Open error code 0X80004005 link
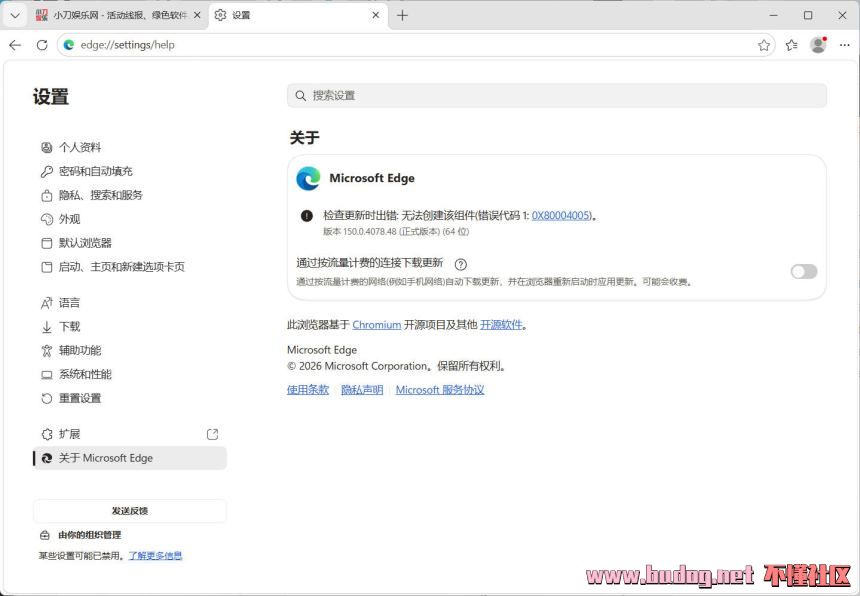Image resolution: width=860 pixels, height=596 pixels. point(562,215)
